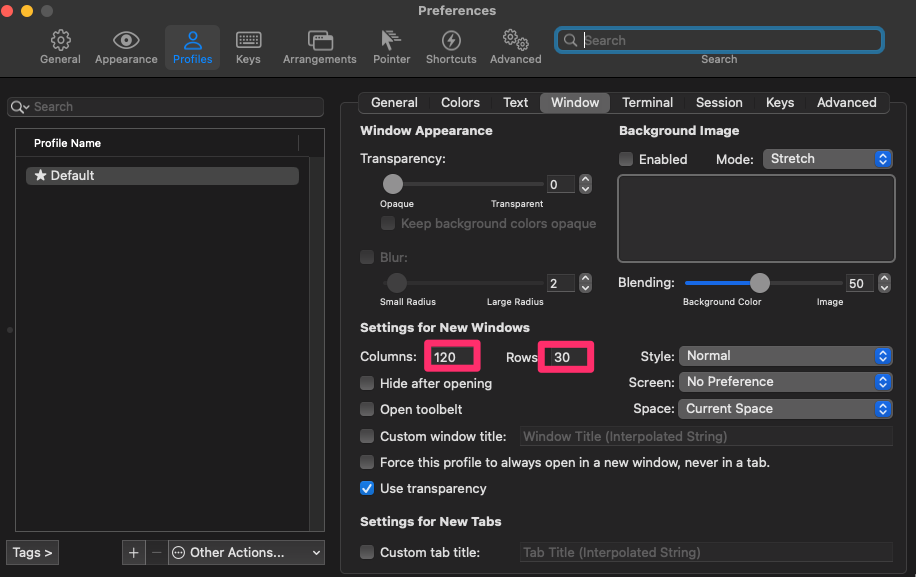Screen dimensions: 916x577
Task: Click the Preferences toolbar Search field
Action: coord(719,40)
